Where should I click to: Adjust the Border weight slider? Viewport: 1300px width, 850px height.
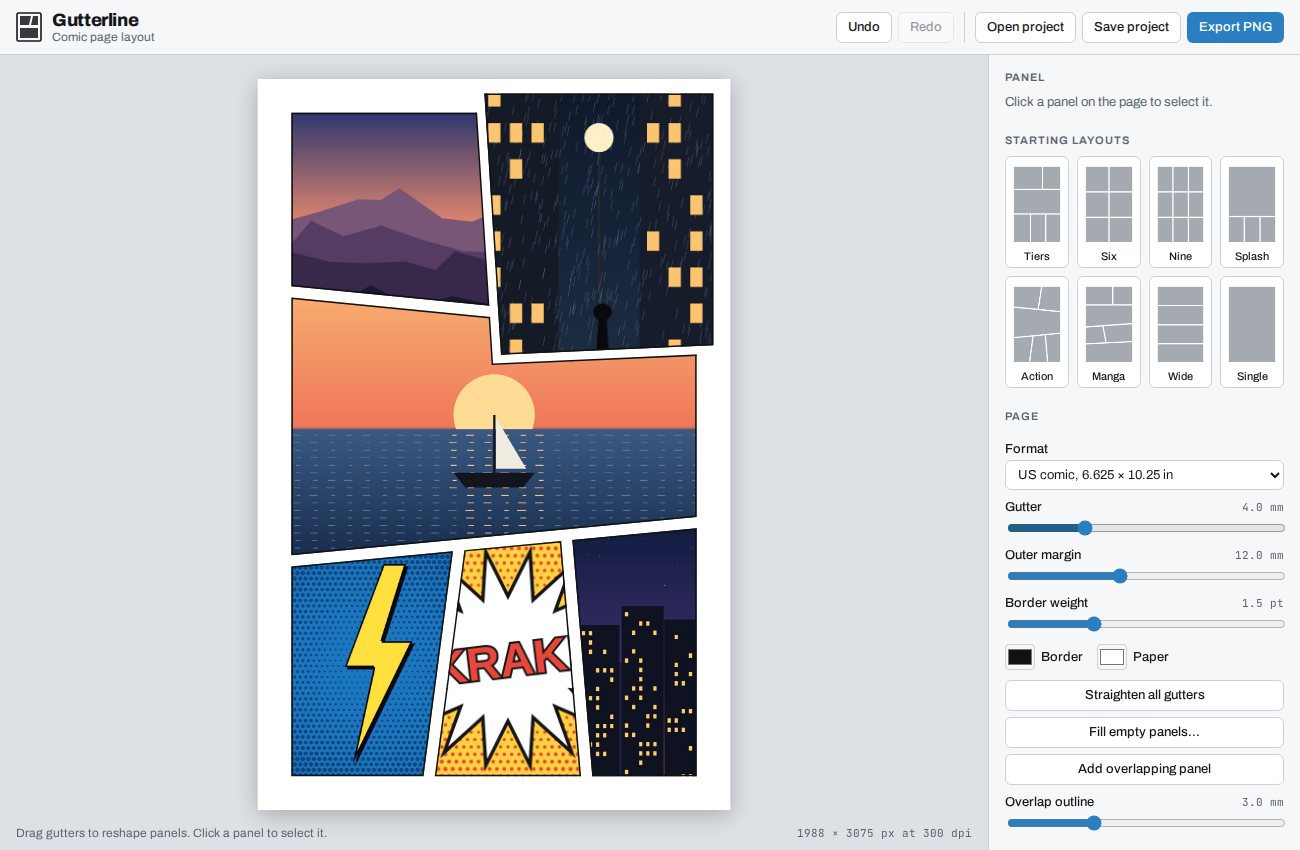(x=1145, y=624)
